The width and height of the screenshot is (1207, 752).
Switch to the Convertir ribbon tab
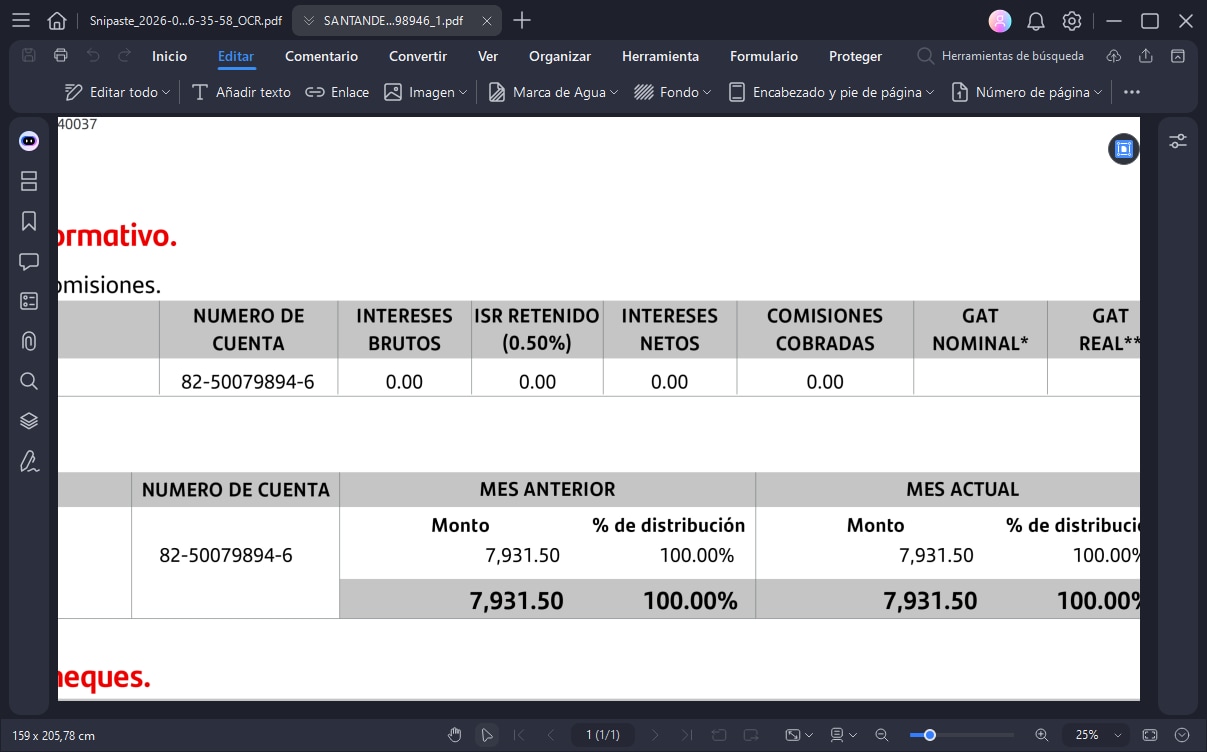(x=417, y=56)
